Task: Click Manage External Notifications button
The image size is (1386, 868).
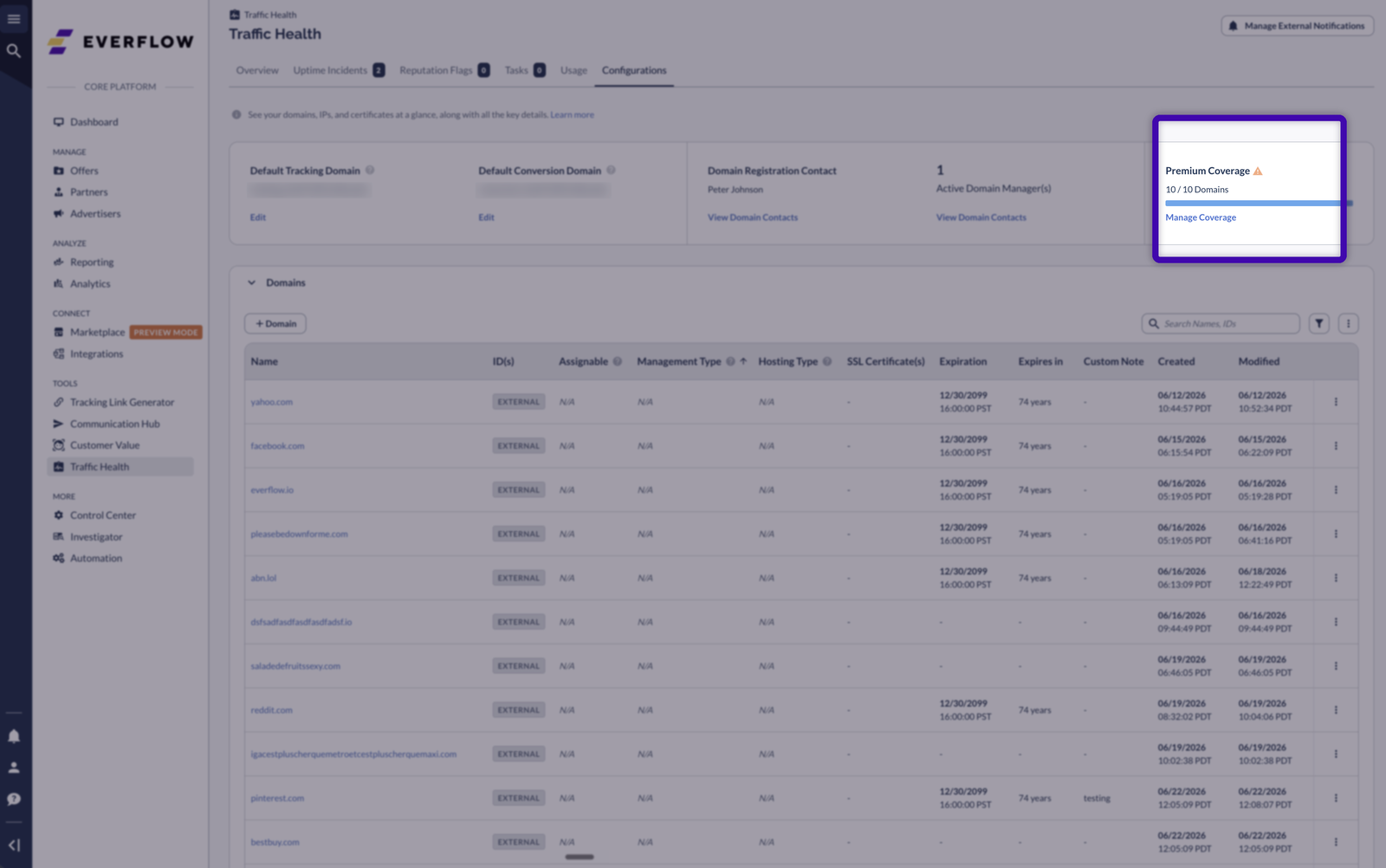Action: [x=1297, y=26]
